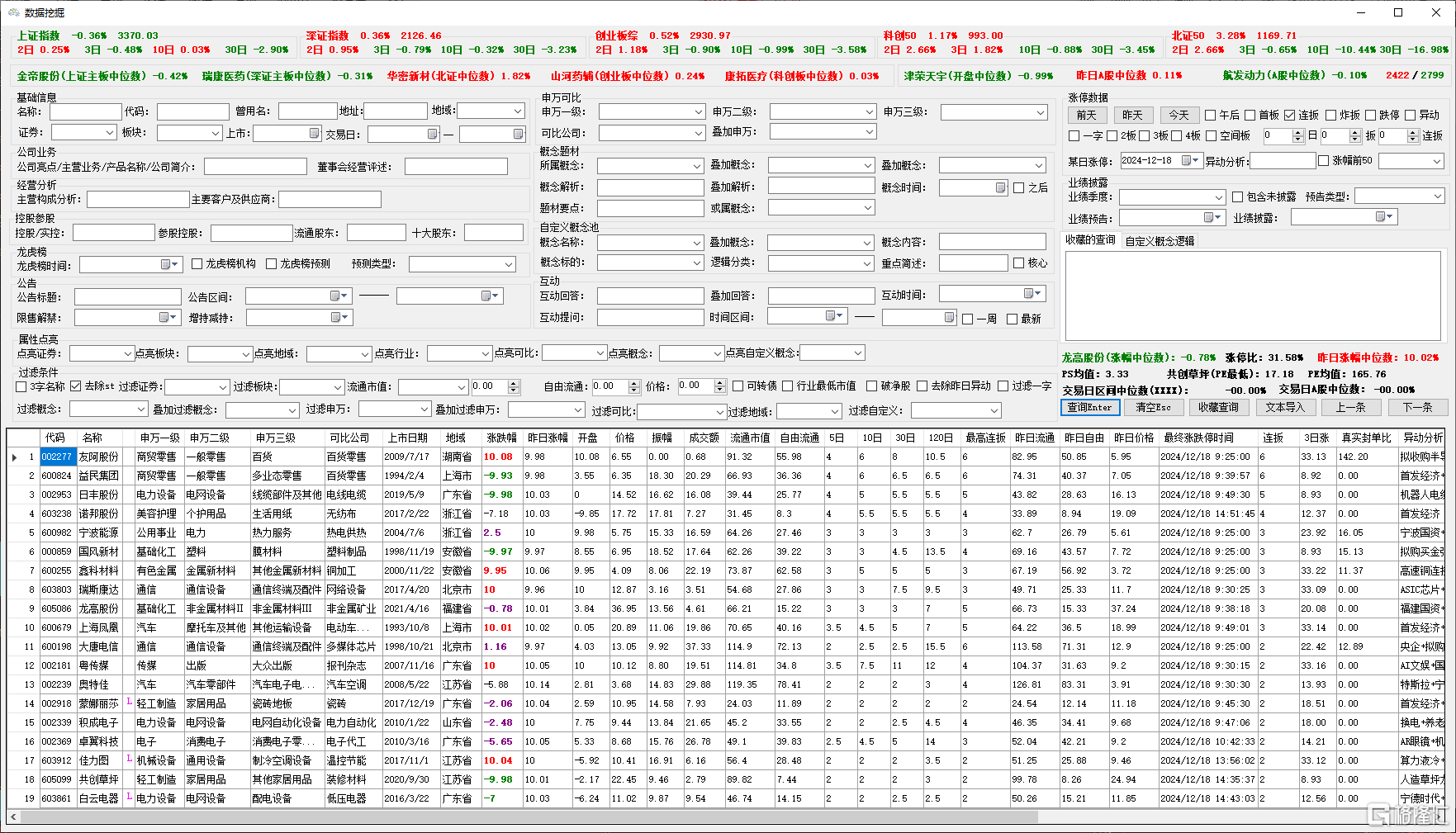Go to next record with 下一条

(x=1417, y=407)
